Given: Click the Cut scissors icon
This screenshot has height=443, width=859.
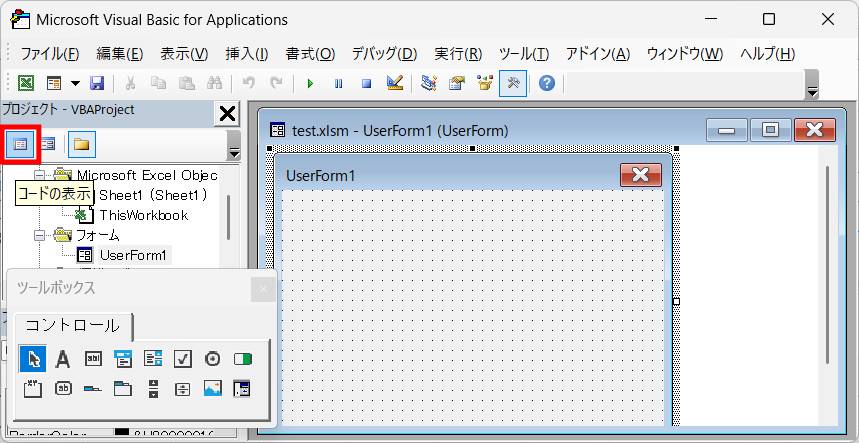Looking at the screenshot, I should click(130, 83).
